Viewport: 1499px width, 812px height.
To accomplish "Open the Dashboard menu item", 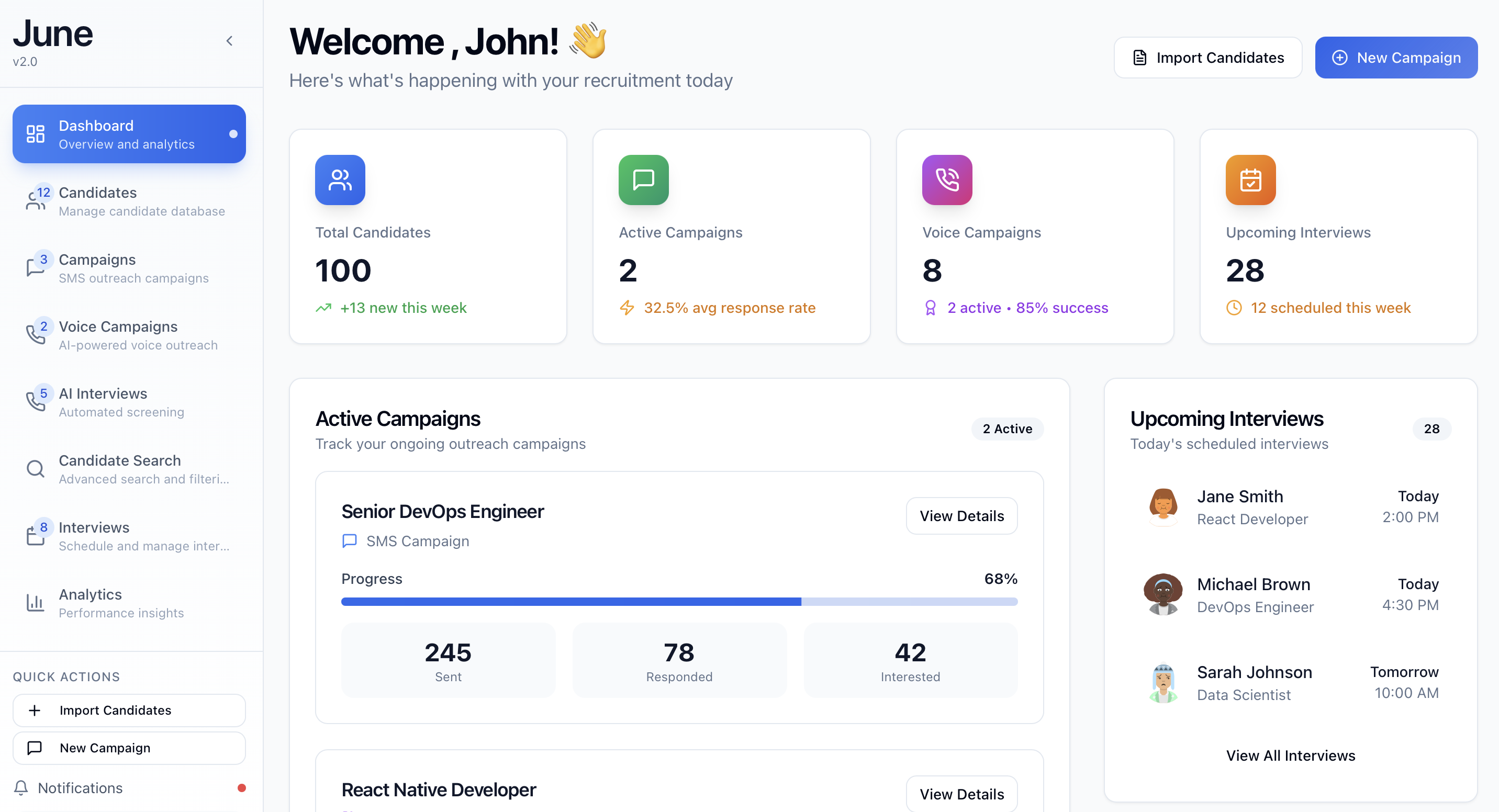I will coord(129,134).
